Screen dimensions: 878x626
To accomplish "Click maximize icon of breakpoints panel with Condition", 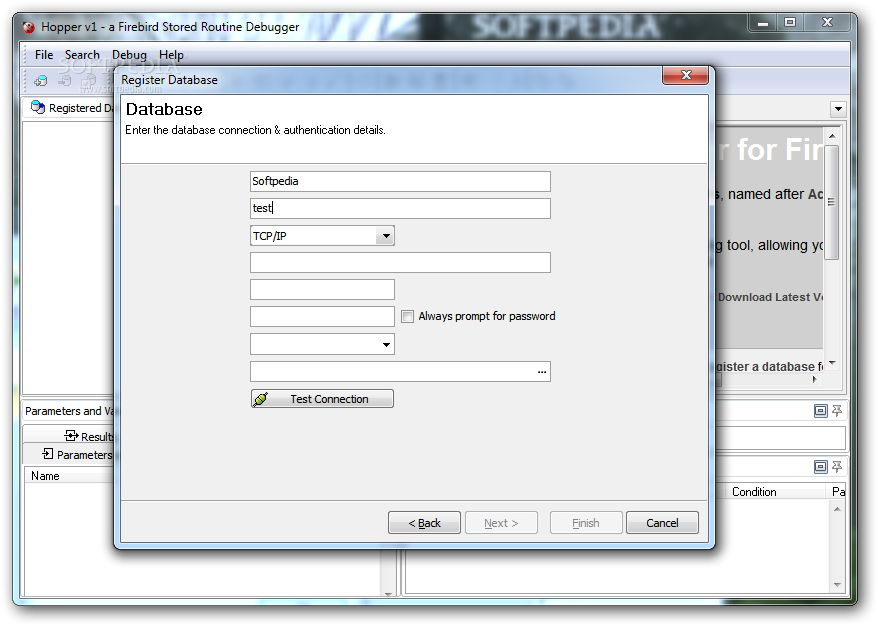I will click(x=820, y=466).
